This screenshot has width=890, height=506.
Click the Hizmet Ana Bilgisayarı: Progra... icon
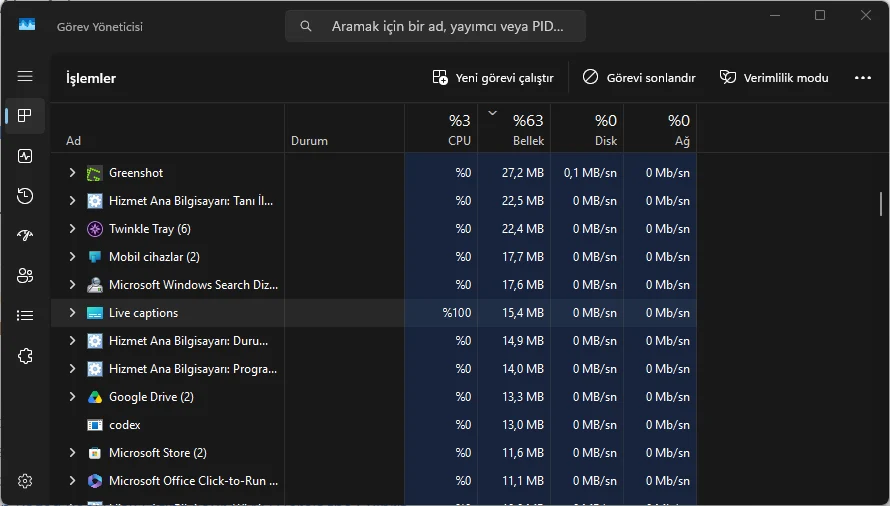click(x=95, y=369)
